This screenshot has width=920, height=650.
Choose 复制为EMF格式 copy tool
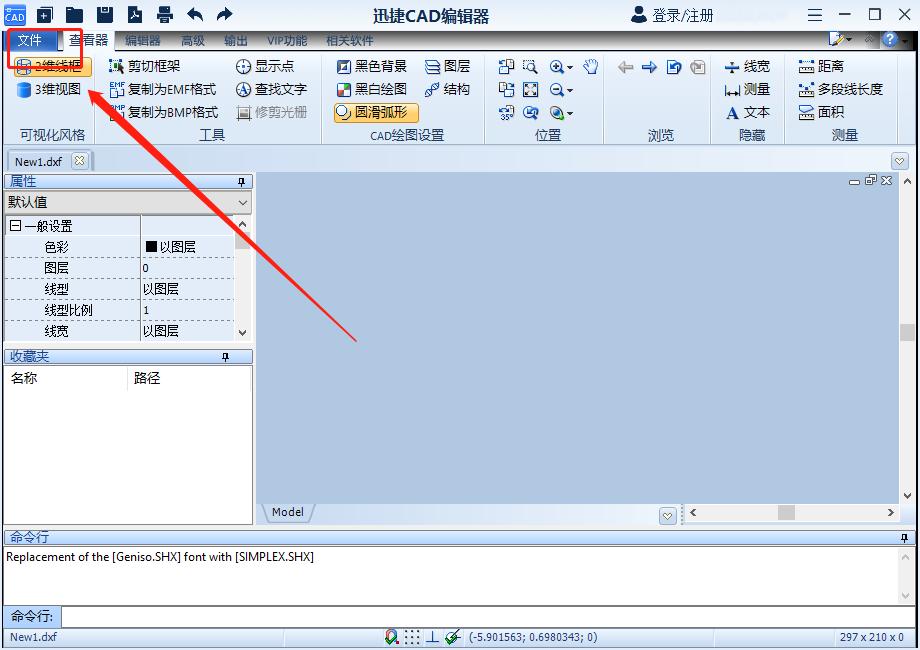pos(163,89)
